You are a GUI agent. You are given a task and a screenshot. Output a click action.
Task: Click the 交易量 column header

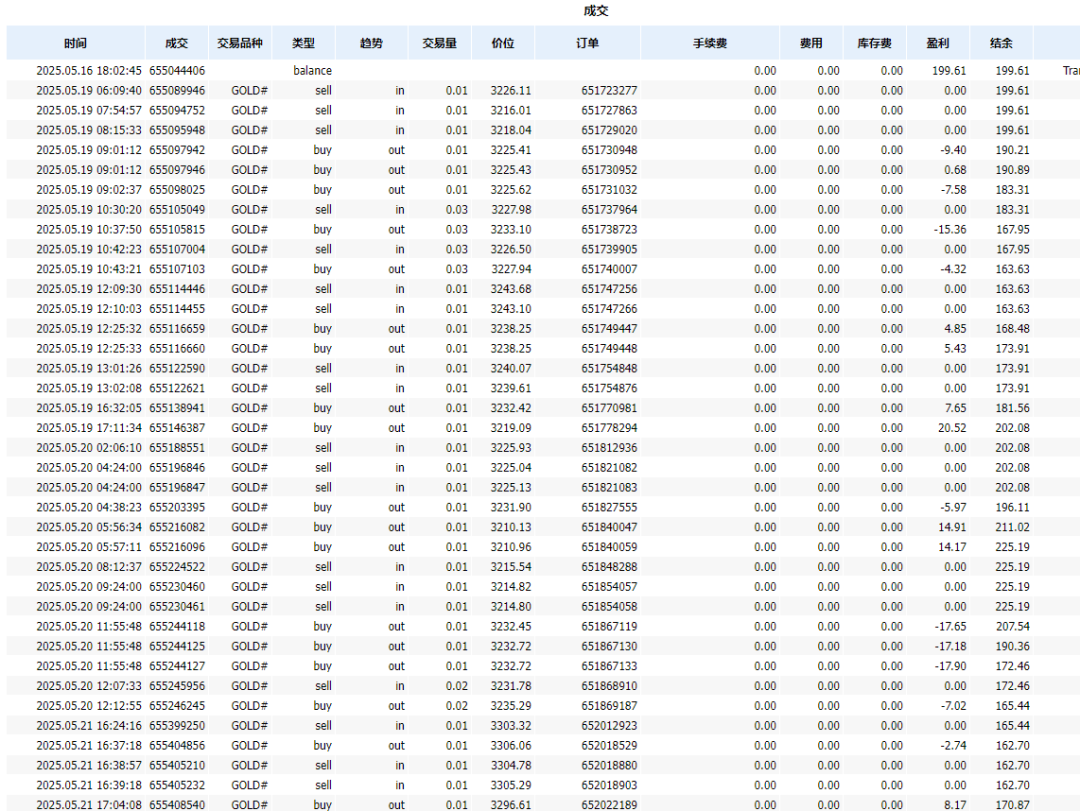[x=439, y=43]
